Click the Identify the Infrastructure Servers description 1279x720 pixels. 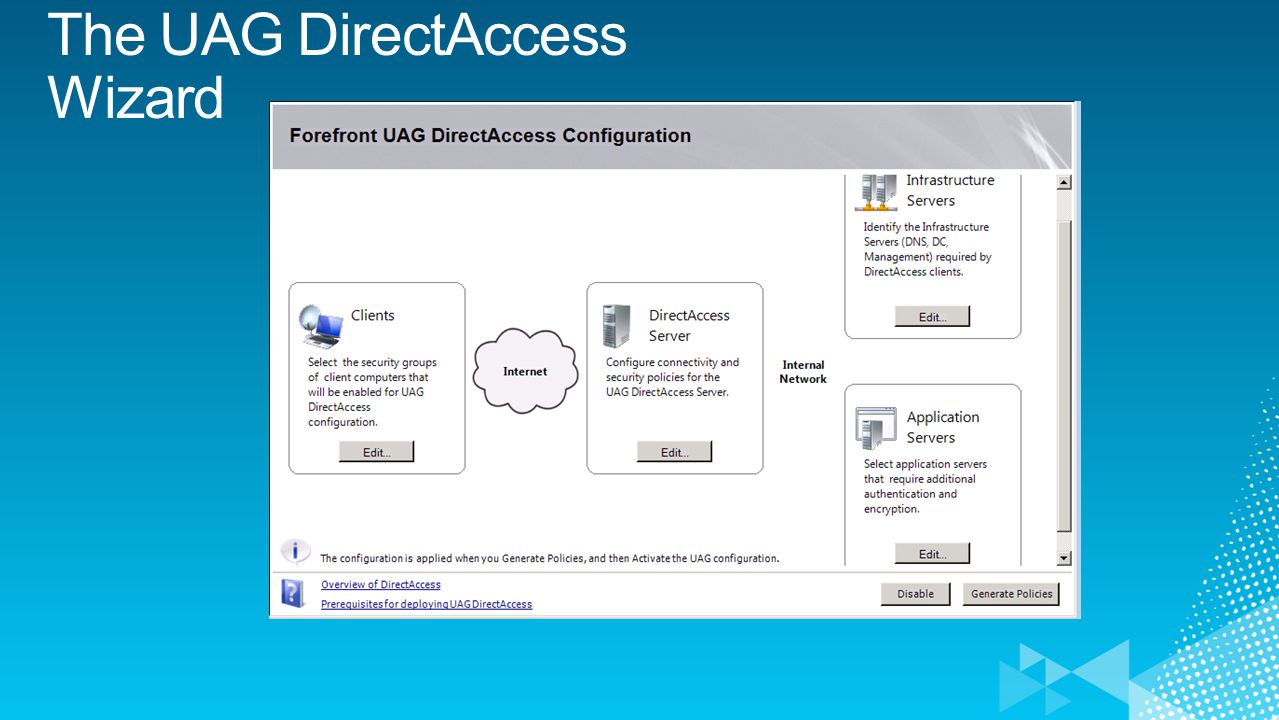coord(927,249)
